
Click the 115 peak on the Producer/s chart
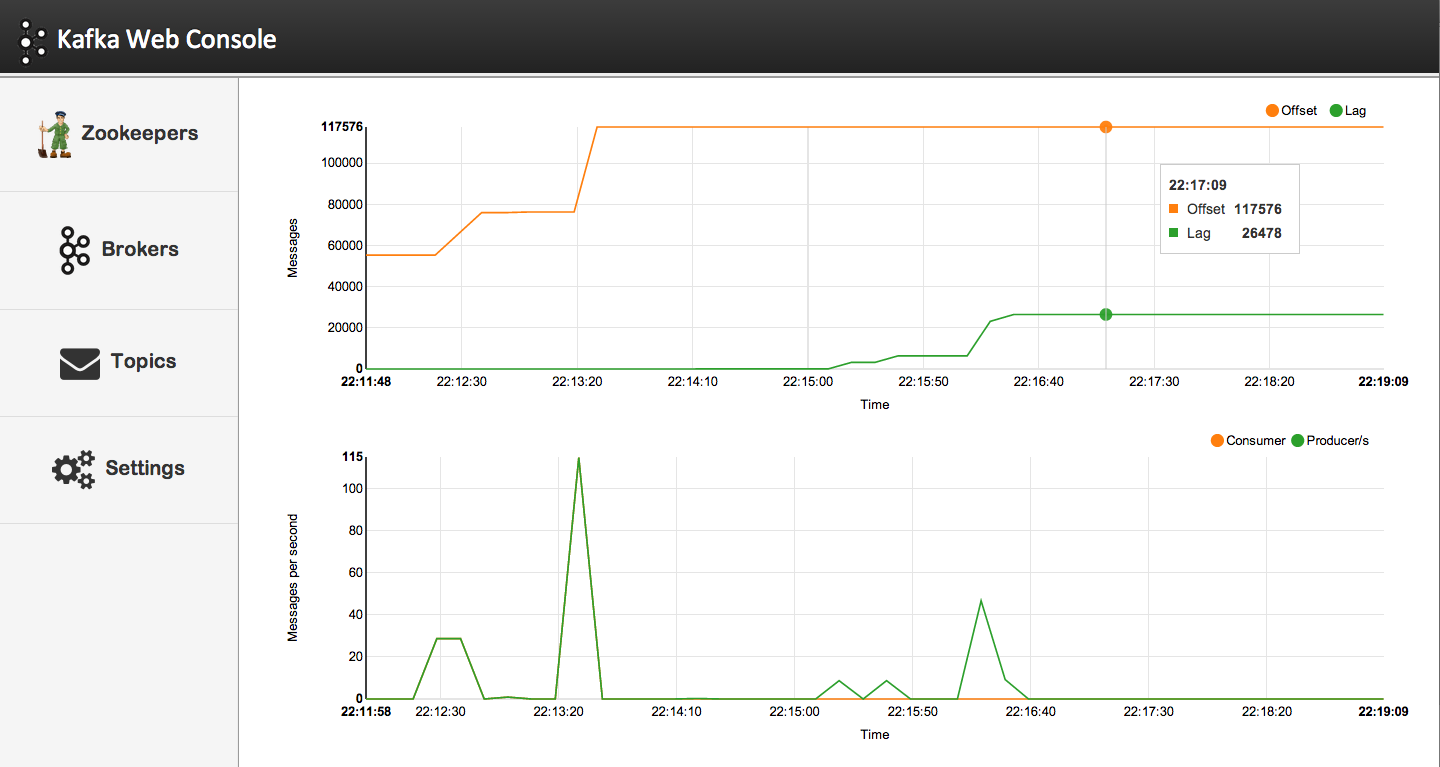tap(578, 459)
